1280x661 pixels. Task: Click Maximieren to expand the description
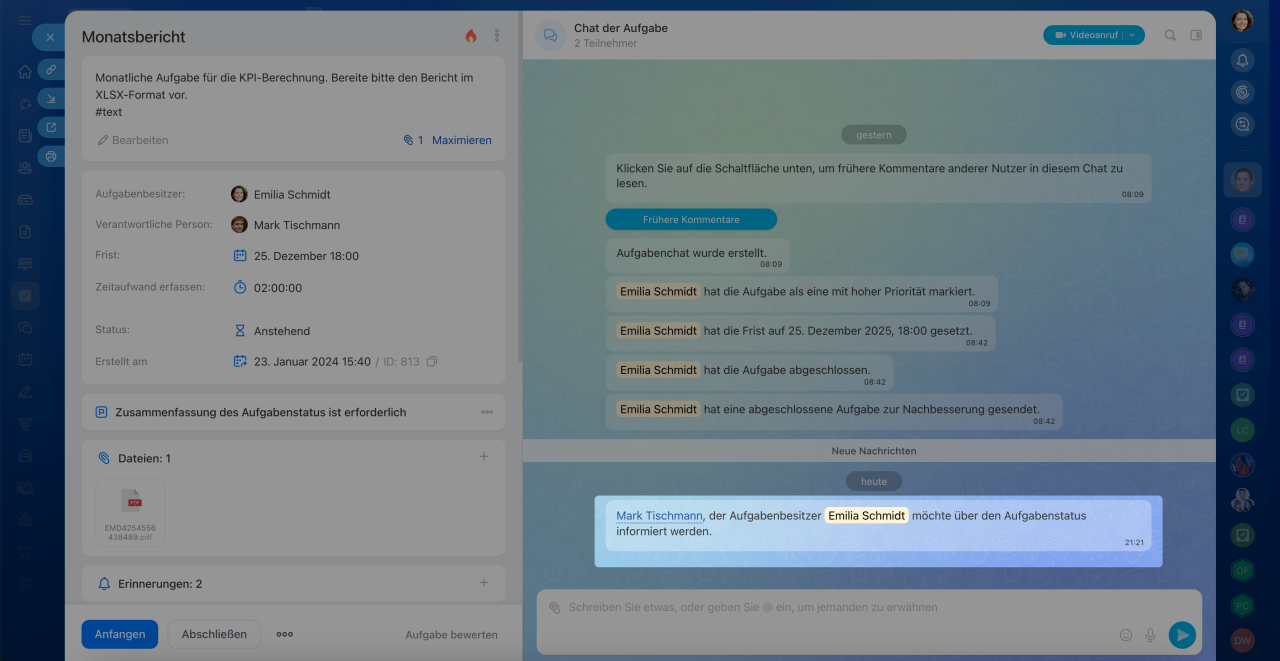(x=461, y=140)
